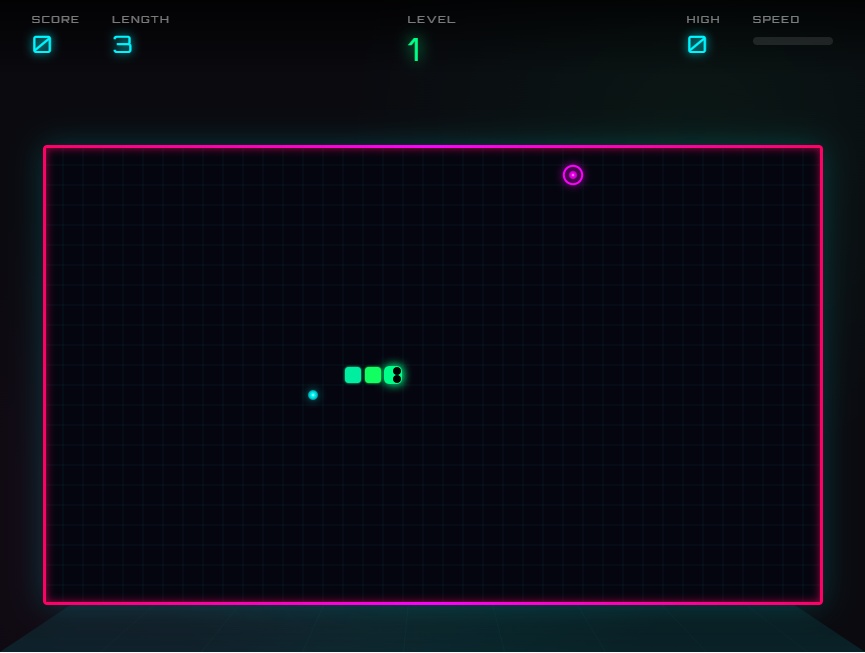
Task: Click the magenta ring bonus target
Action: [x=573, y=175]
